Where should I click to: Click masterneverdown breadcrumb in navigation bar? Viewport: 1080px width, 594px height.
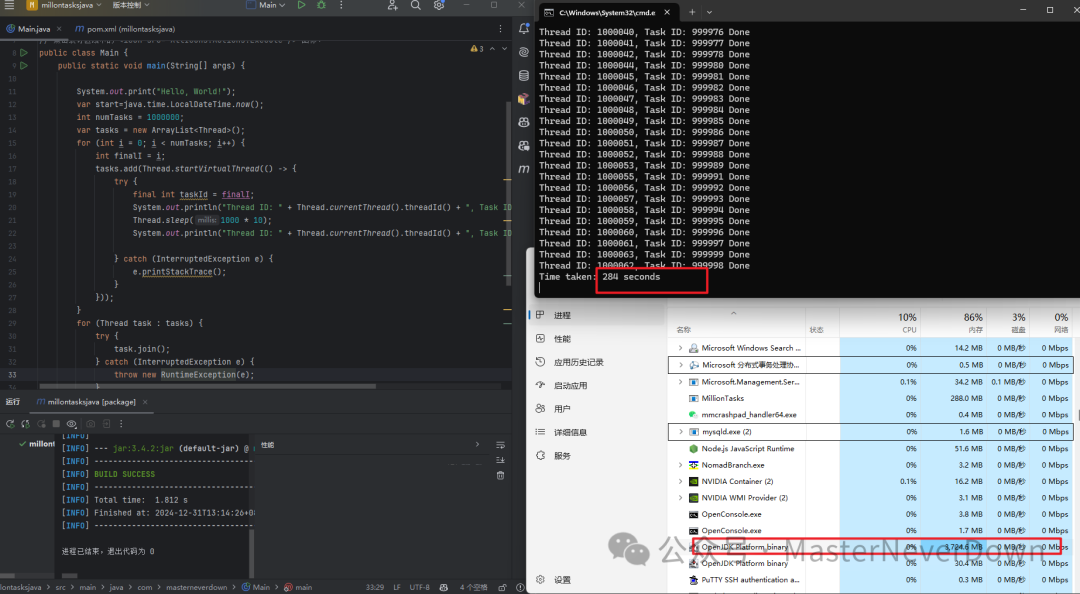coord(196,587)
